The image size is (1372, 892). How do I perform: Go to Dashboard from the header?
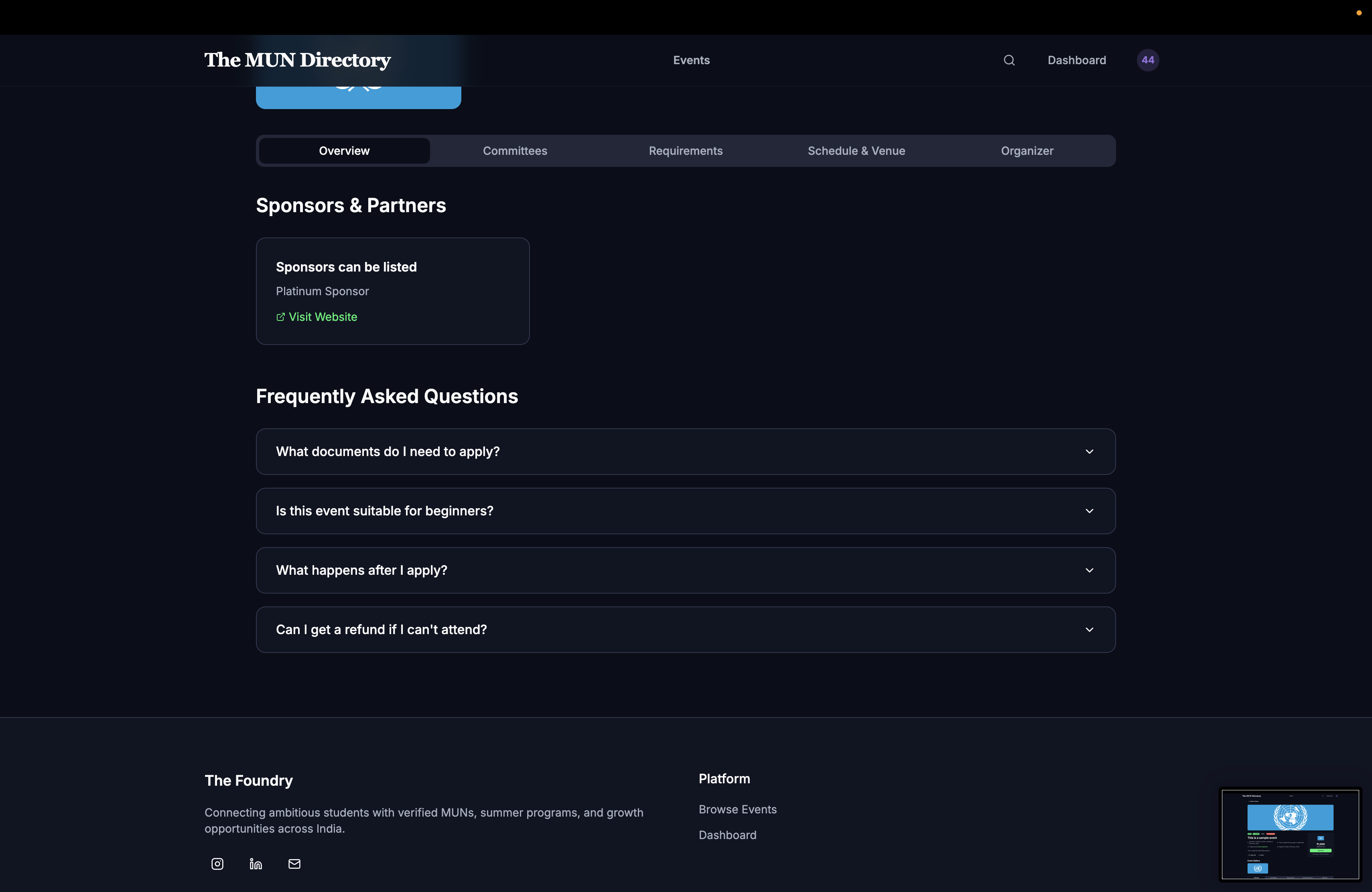[1076, 60]
